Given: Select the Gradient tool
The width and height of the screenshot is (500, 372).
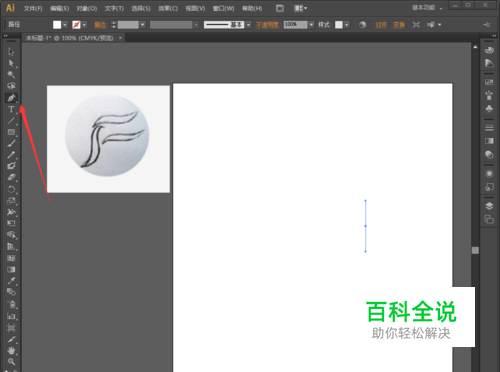Looking at the screenshot, I should click(x=11, y=269).
